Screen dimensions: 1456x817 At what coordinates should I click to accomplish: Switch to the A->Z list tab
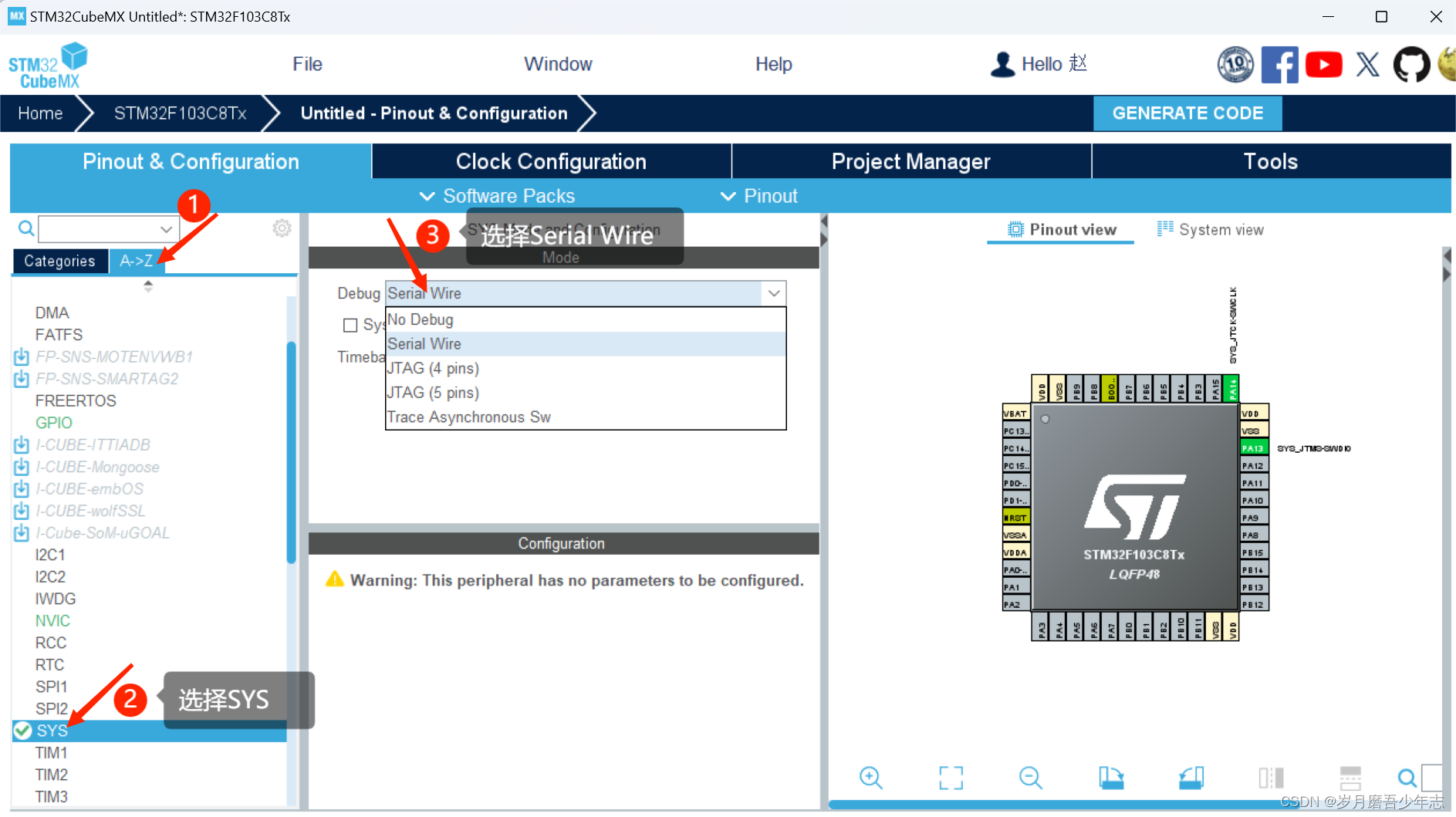[x=136, y=261]
